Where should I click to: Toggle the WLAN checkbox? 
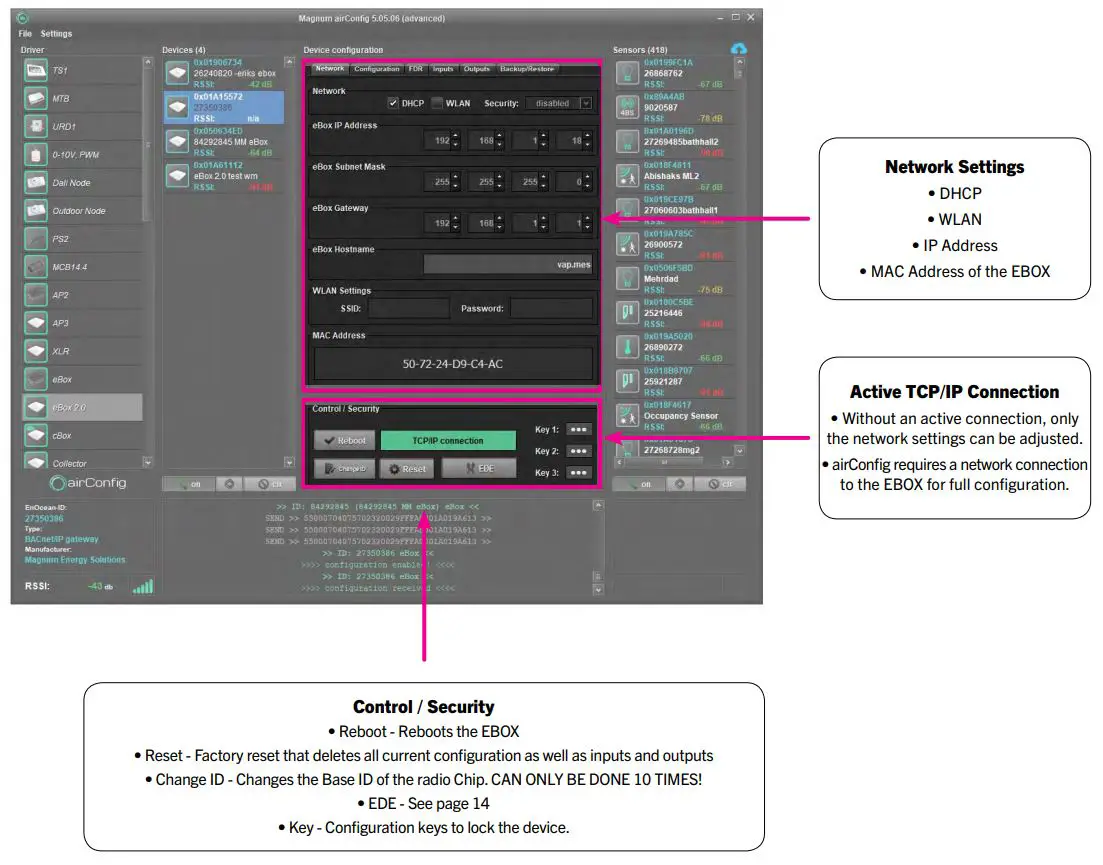pos(436,103)
